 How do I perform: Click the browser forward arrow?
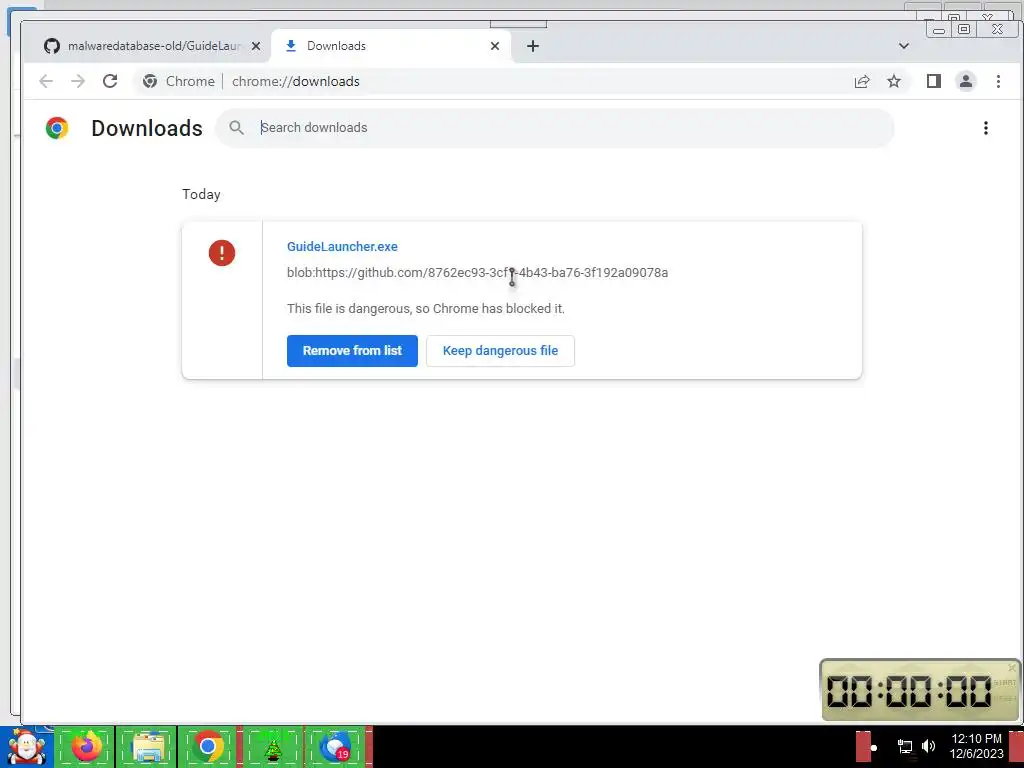coord(78,81)
